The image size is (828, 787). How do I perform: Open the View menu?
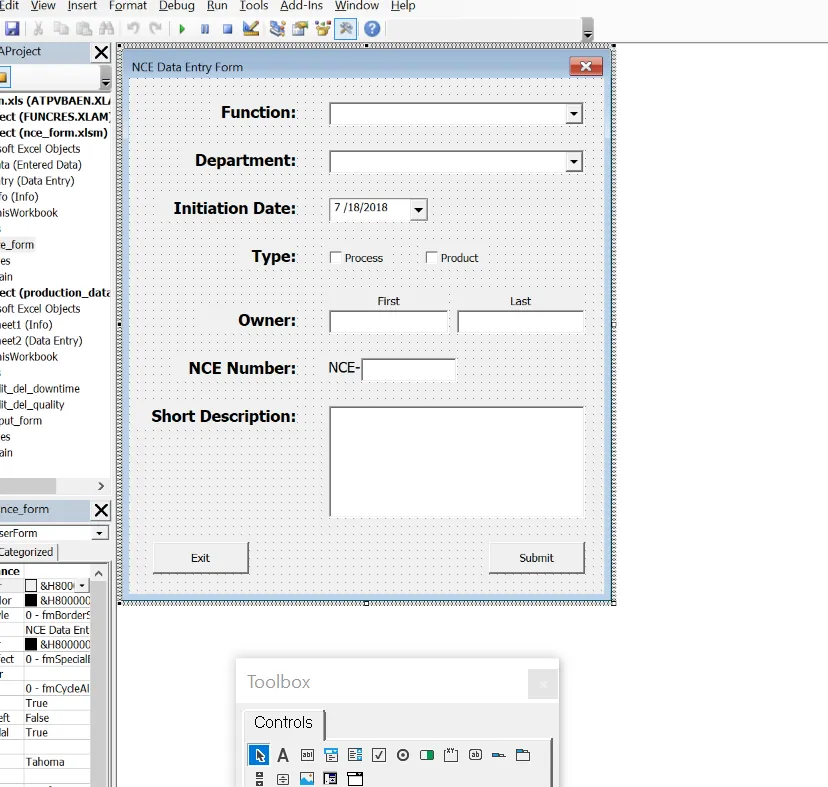pyautogui.click(x=43, y=6)
